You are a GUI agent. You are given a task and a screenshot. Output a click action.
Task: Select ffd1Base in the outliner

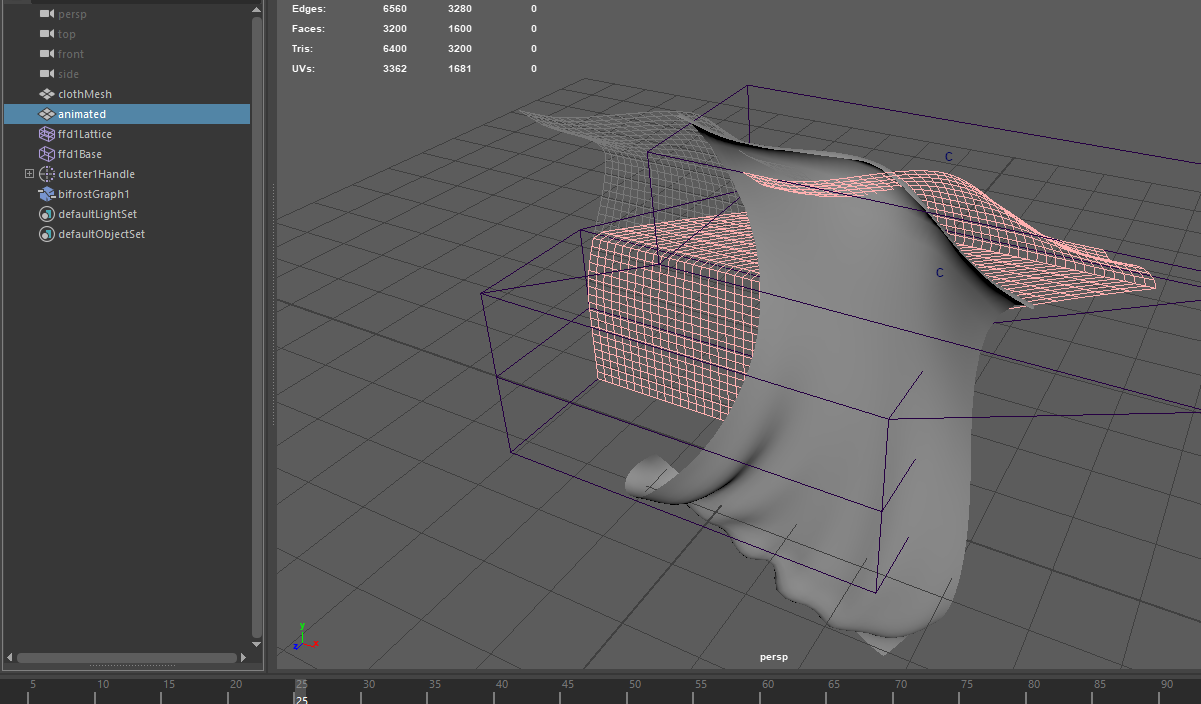click(78, 153)
